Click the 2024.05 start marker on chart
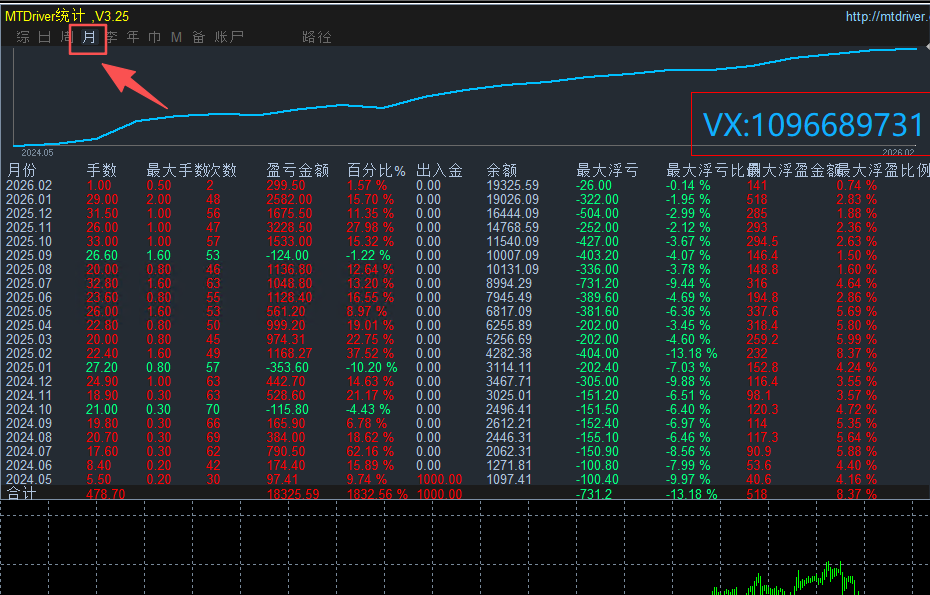 pos(37,152)
